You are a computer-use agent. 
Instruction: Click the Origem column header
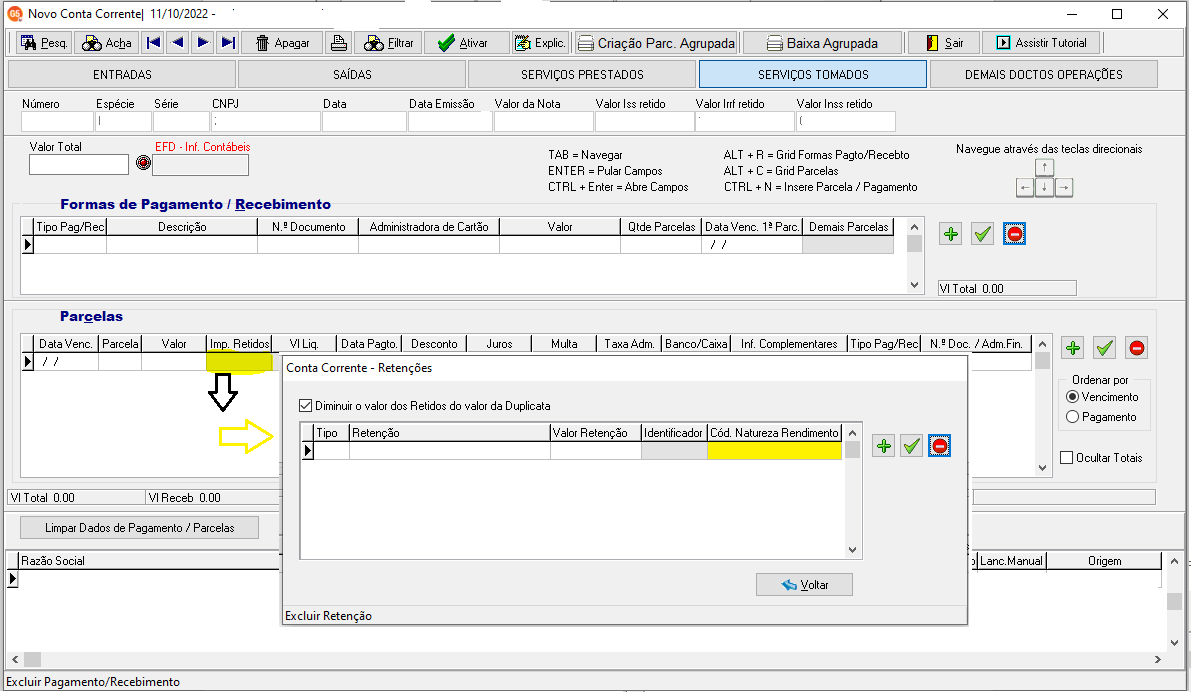tap(1104, 561)
